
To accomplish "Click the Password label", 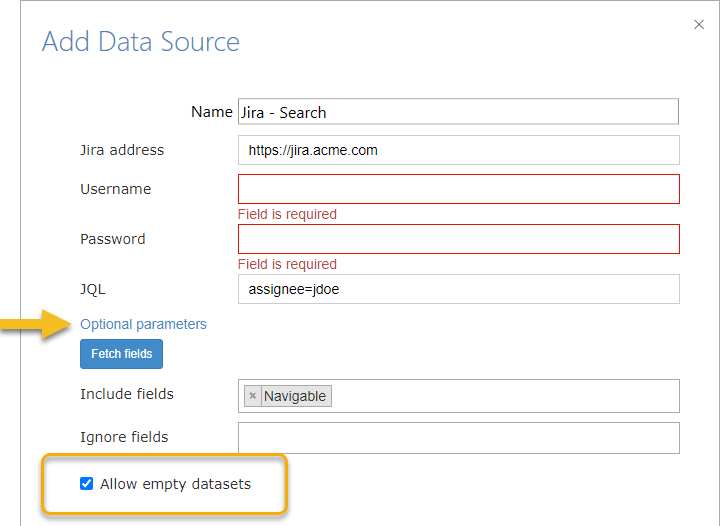I will point(112,239).
